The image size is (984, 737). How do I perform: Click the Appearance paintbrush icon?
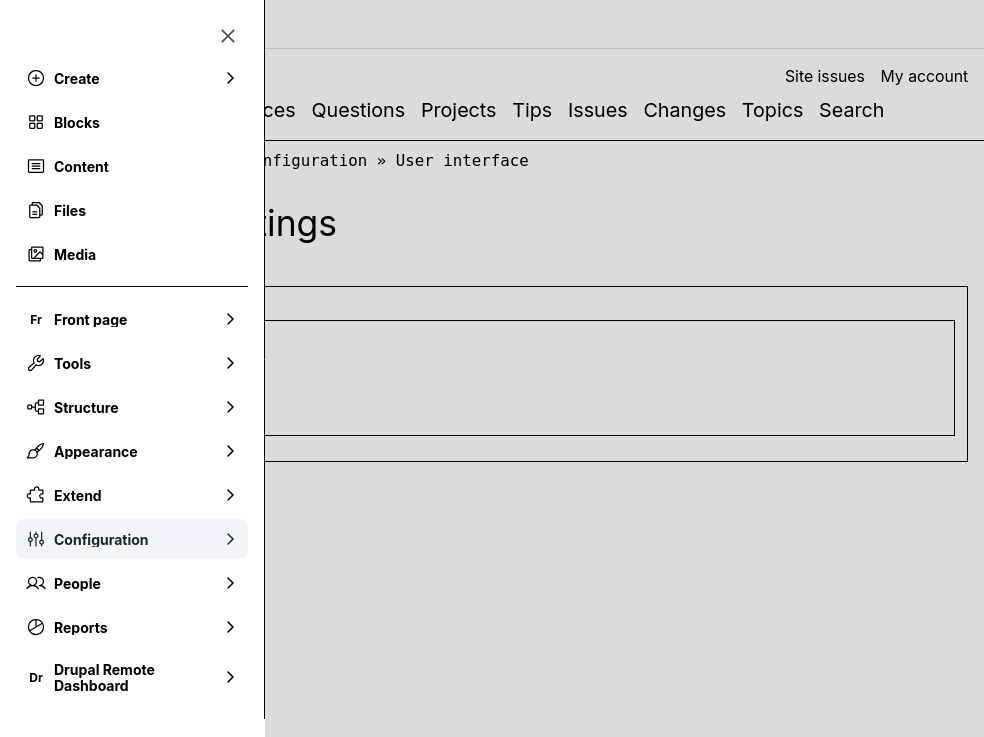tap(36, 451)
